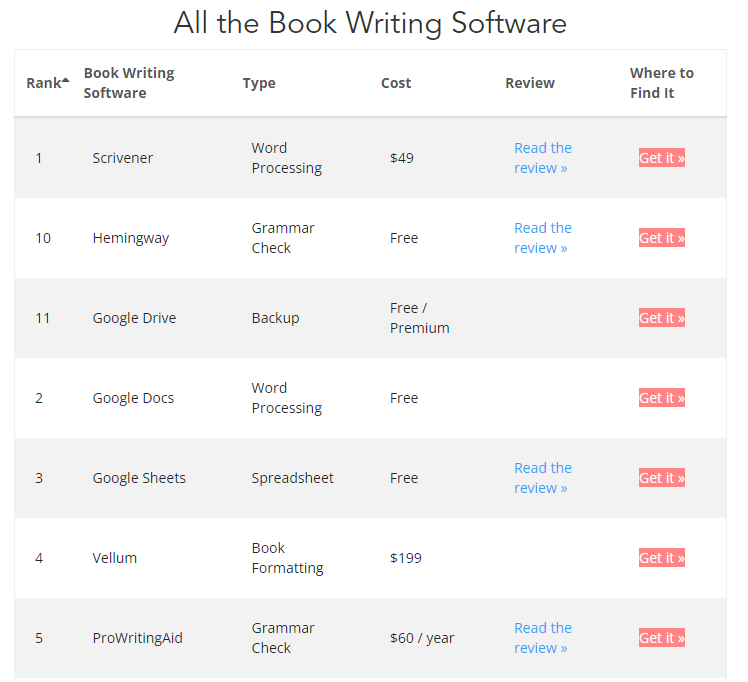Click rank 4 cell beside Vellum
This screenshot has height=682, width=748.
(39, 558)
